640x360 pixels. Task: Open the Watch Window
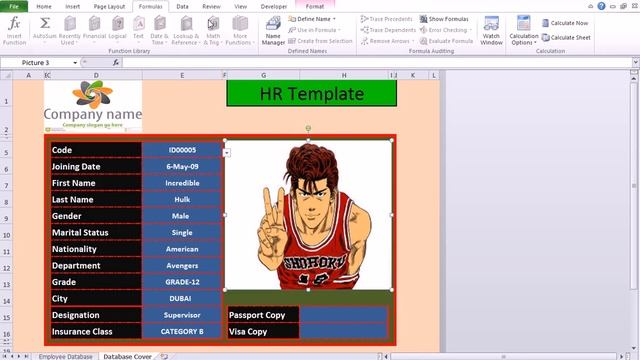pyautogui.click(x=491, y=30)
